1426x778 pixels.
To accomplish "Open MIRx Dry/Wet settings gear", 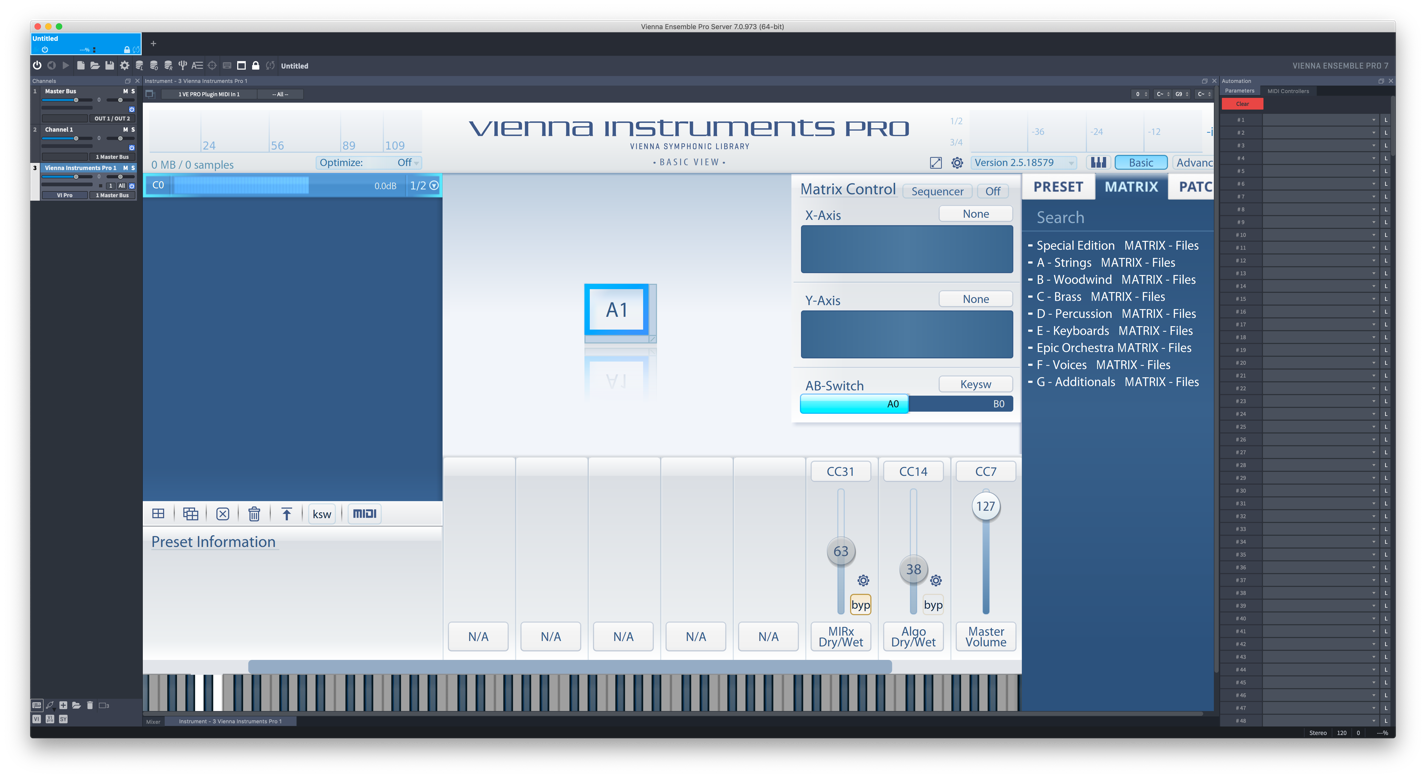I will [x=863, y=581].
